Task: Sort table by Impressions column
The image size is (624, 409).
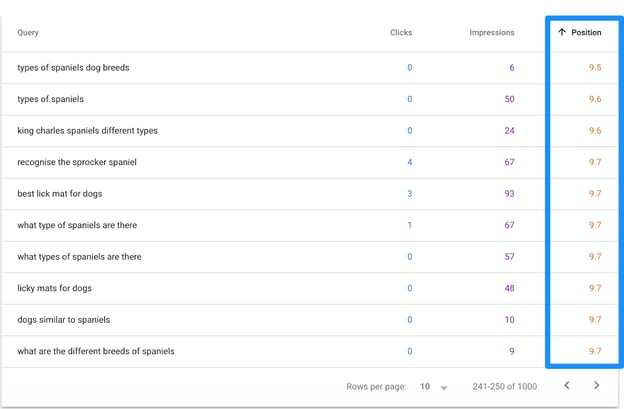Action: [x=491, y=33]
